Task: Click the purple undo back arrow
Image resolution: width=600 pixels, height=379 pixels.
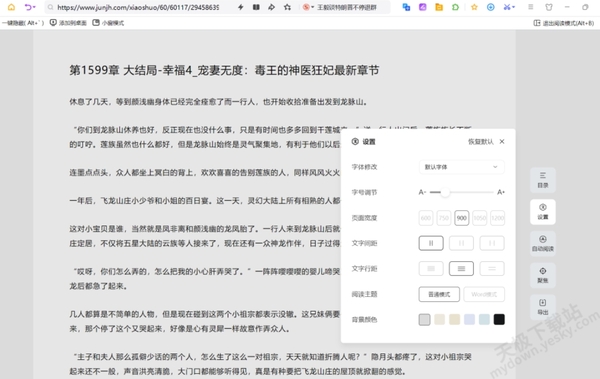Action: tap(28, 7)
